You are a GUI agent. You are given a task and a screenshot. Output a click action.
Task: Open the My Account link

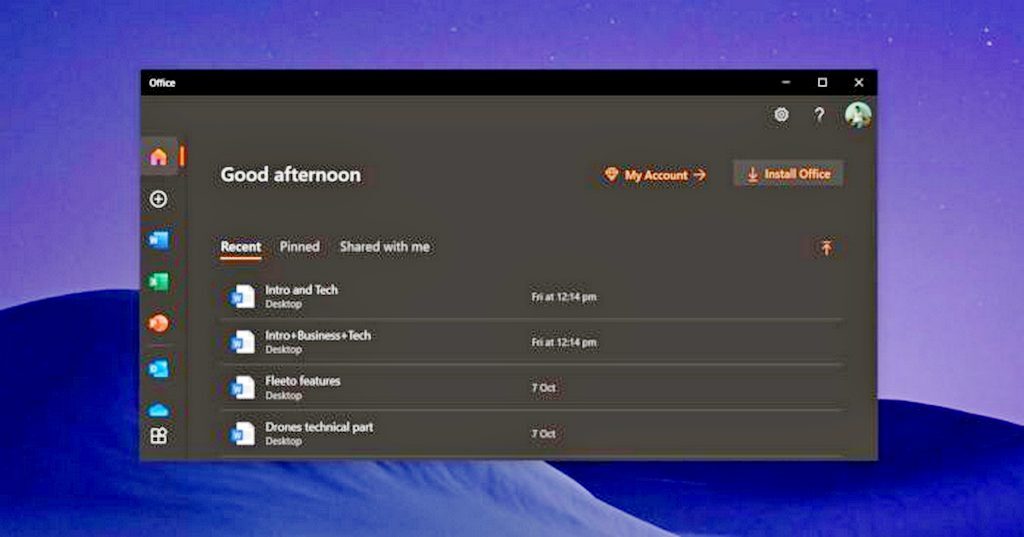[655, 175]
